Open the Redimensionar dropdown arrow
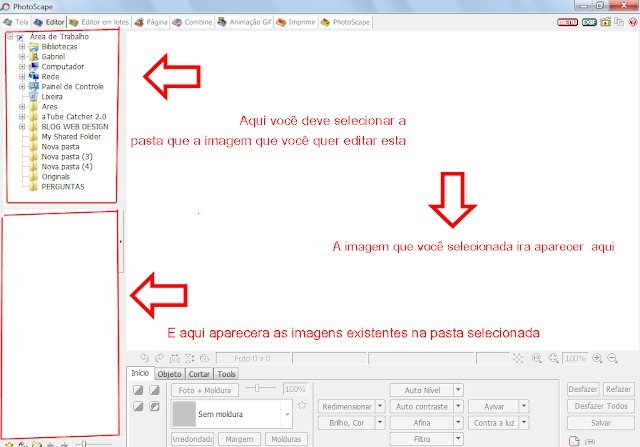This screenshot has width=640, height=447. 380,407
